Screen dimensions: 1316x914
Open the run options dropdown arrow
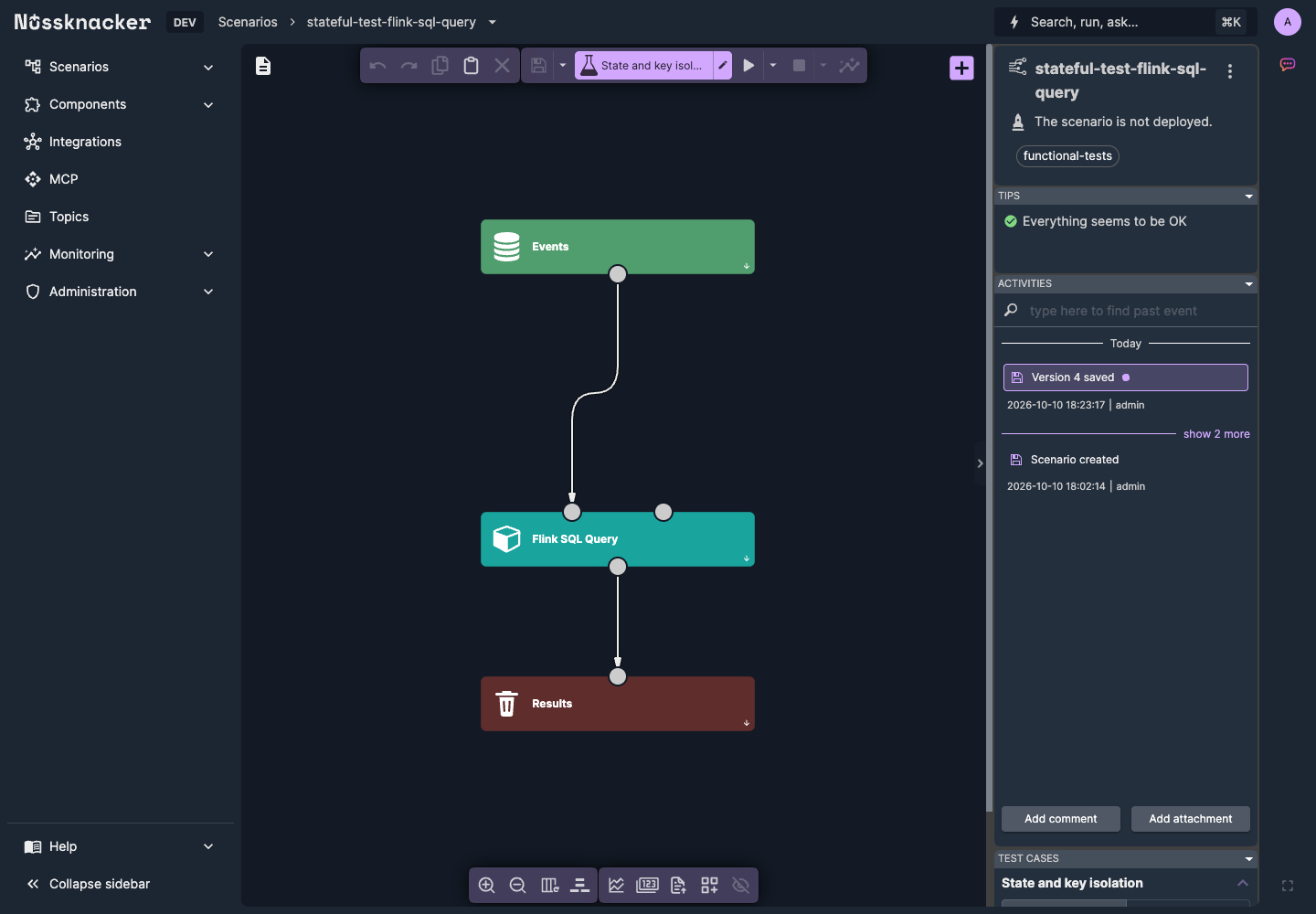(773, 66)
